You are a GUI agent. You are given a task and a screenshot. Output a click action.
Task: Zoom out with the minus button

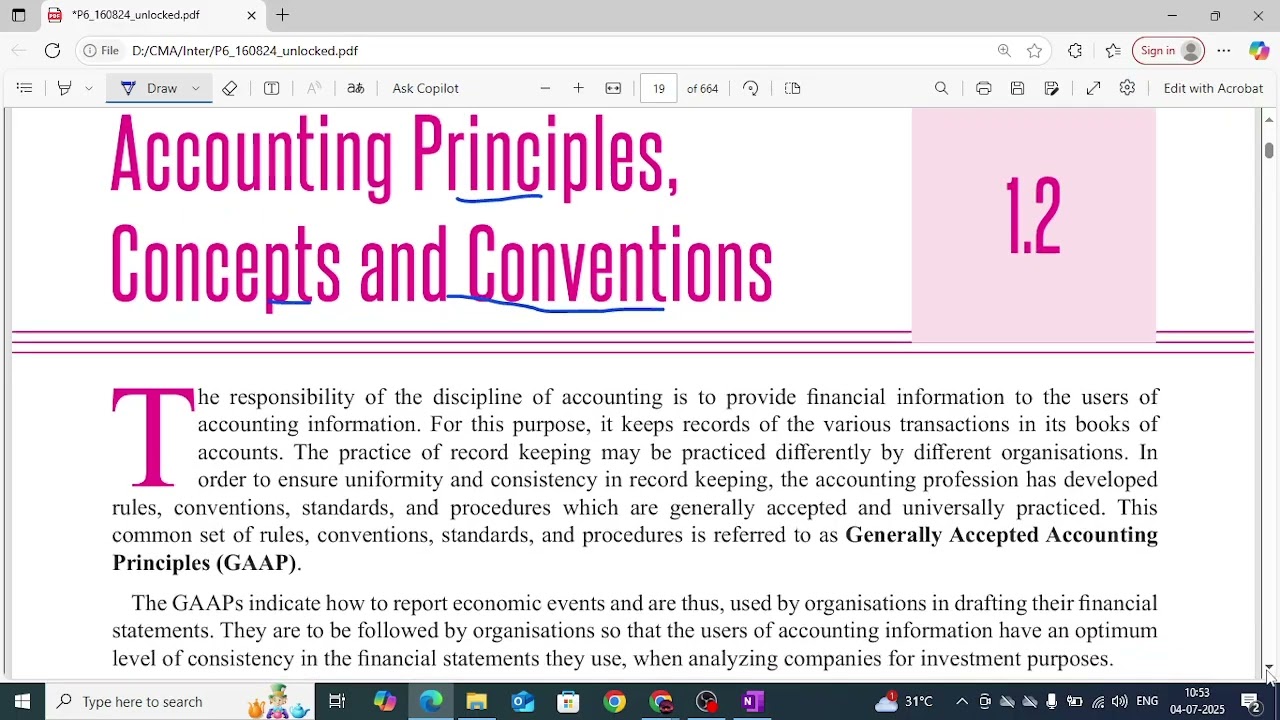[x=545, y=88]
